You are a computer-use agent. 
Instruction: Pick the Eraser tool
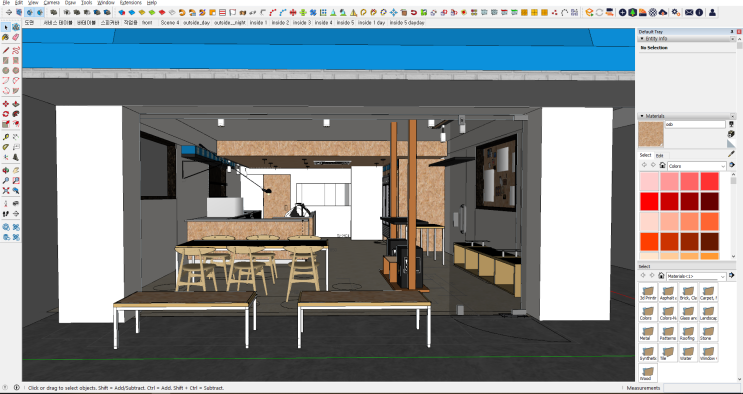tap(16, 37)
